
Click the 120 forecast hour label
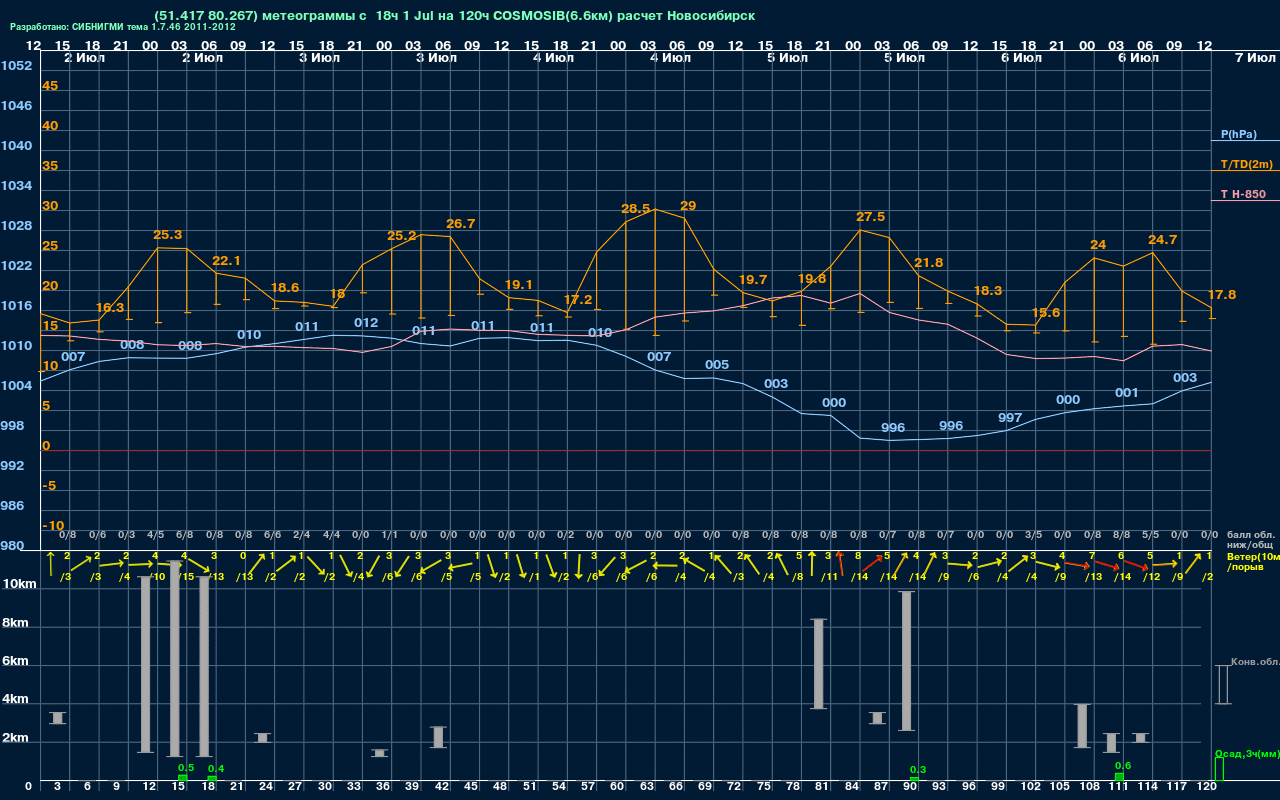pyautogui.click(x=1207, y=787)
